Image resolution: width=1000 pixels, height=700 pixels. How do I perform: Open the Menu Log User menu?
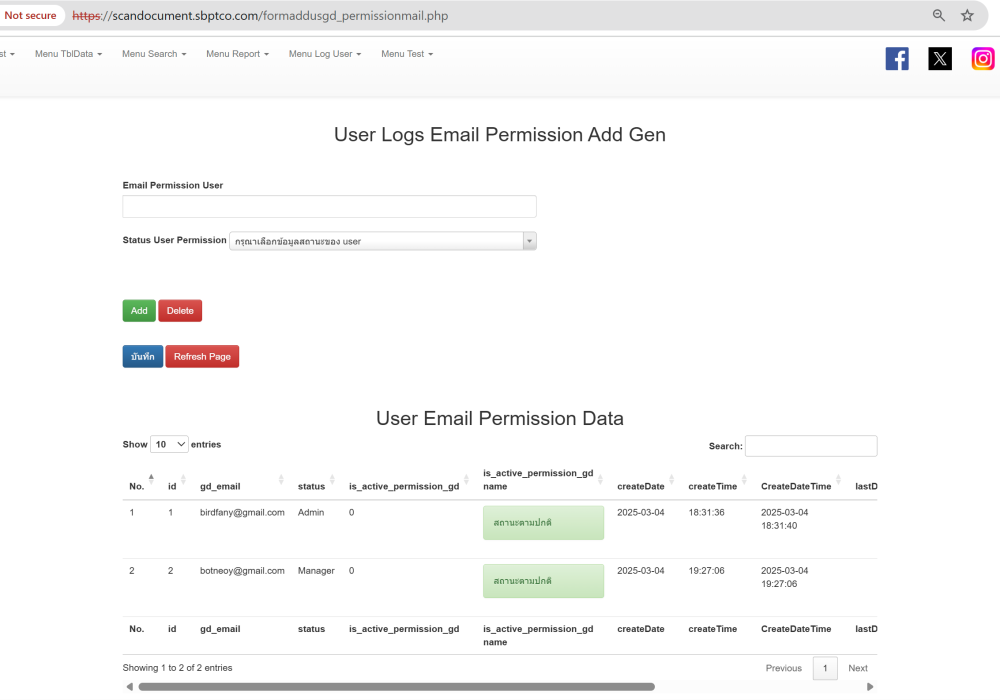tap(324, 54)
